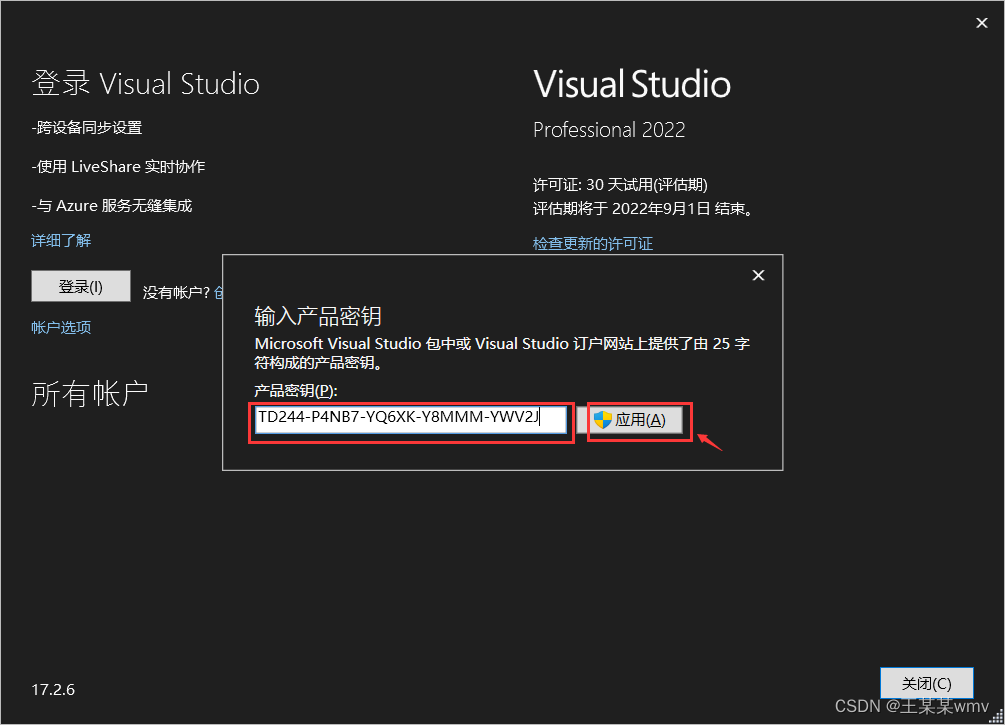Click the 关闭(C) button at bottom right
The height and width of the screenshot is (725, 1005).
click(x=926, y=683)
